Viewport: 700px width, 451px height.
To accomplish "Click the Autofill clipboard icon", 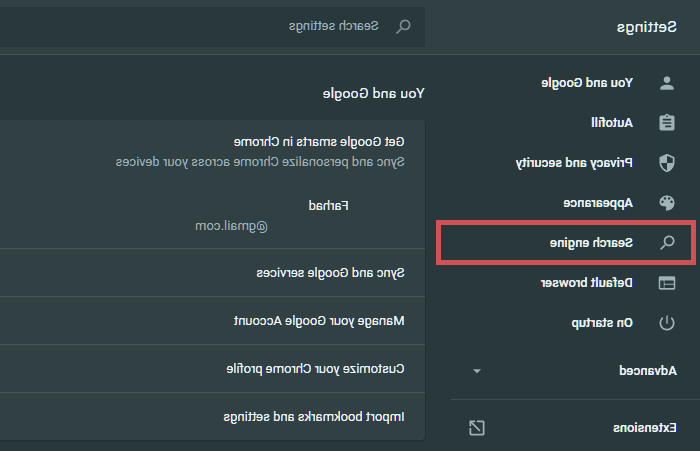I will click(666, 123).
